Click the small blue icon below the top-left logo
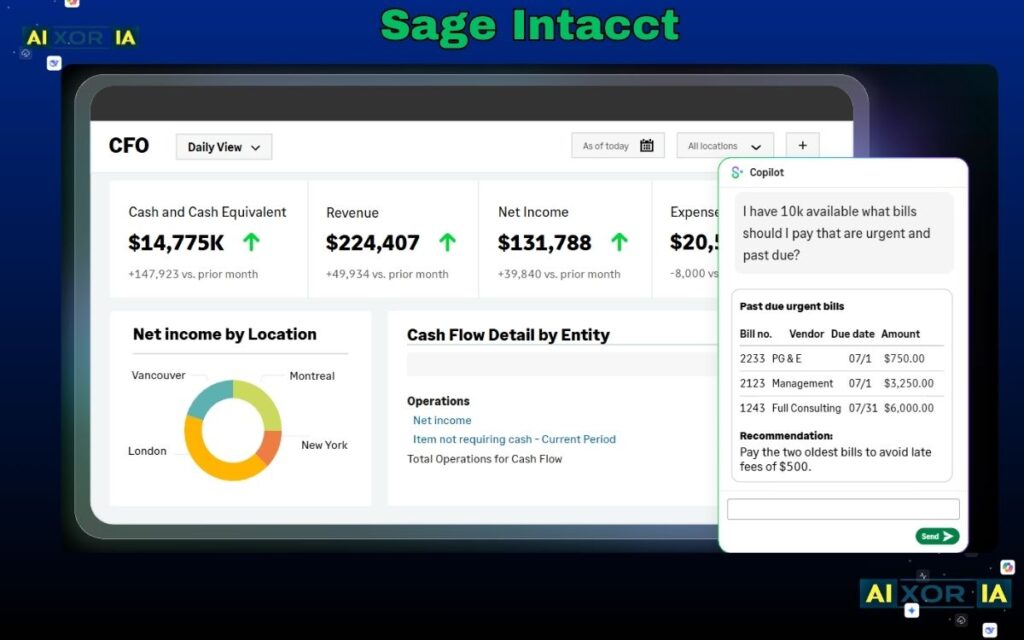 click(52, 63)
